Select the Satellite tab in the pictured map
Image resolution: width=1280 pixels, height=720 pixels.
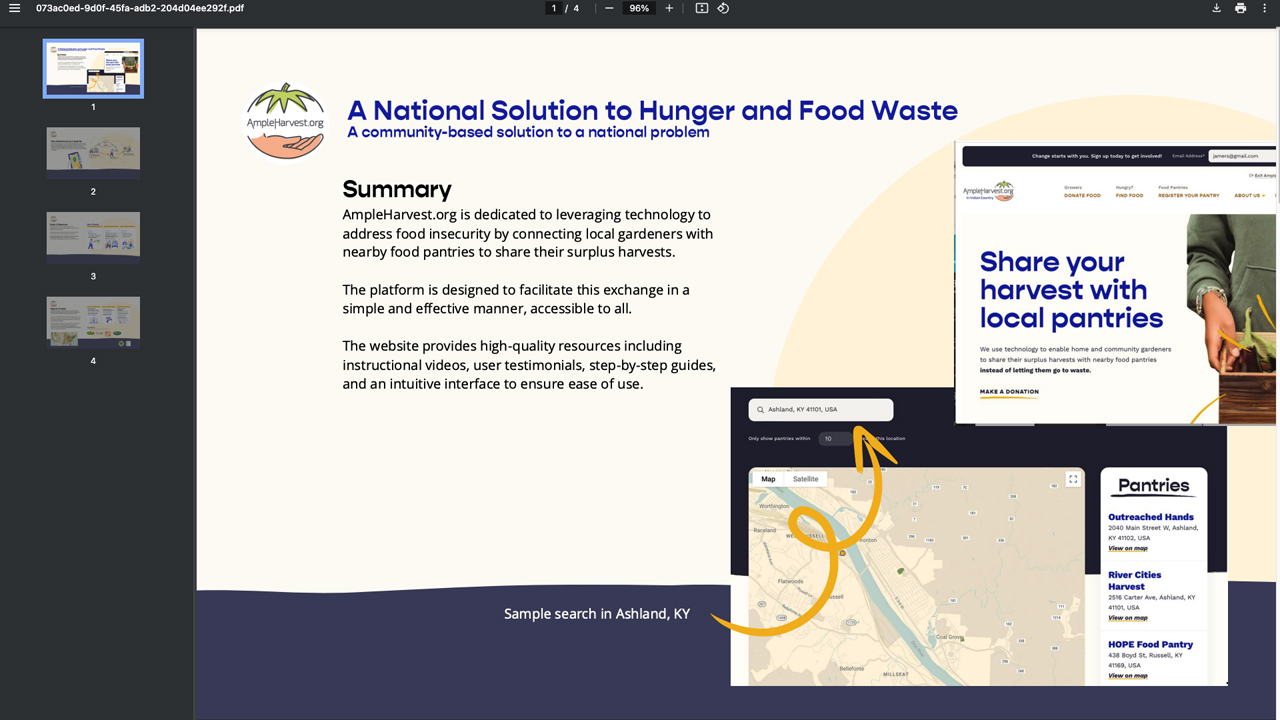point(805,479)
